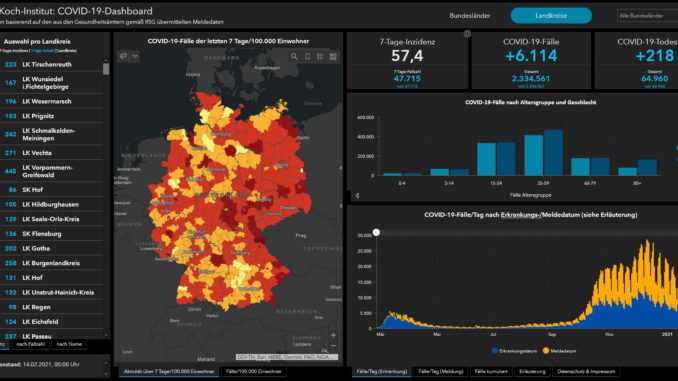Open the map legend list icon
678x381 pixels.
pyautogui.click(x=320, y=56)
